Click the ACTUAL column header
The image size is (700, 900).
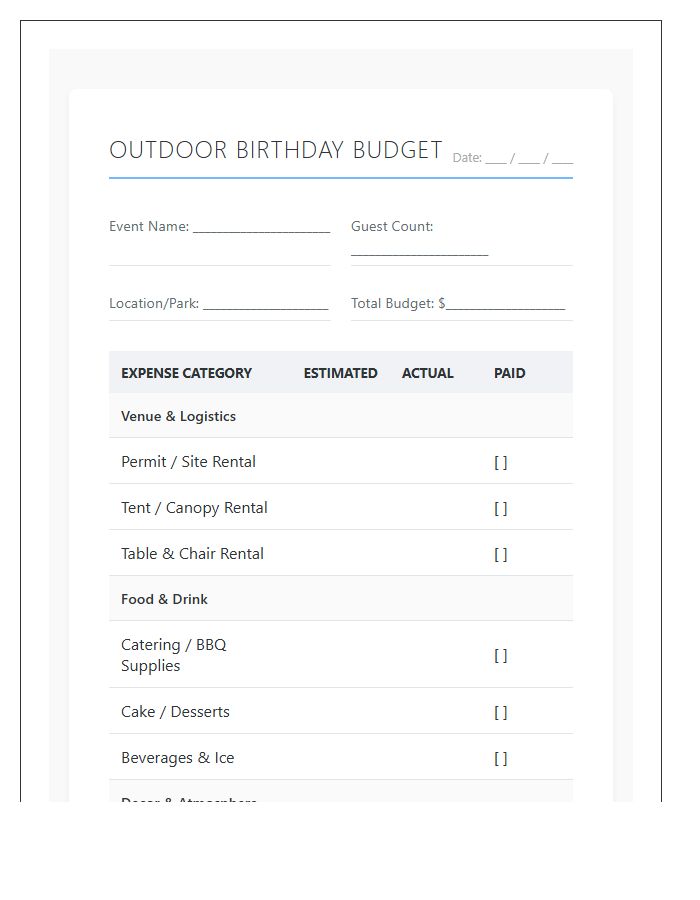[x=427, y=373]
